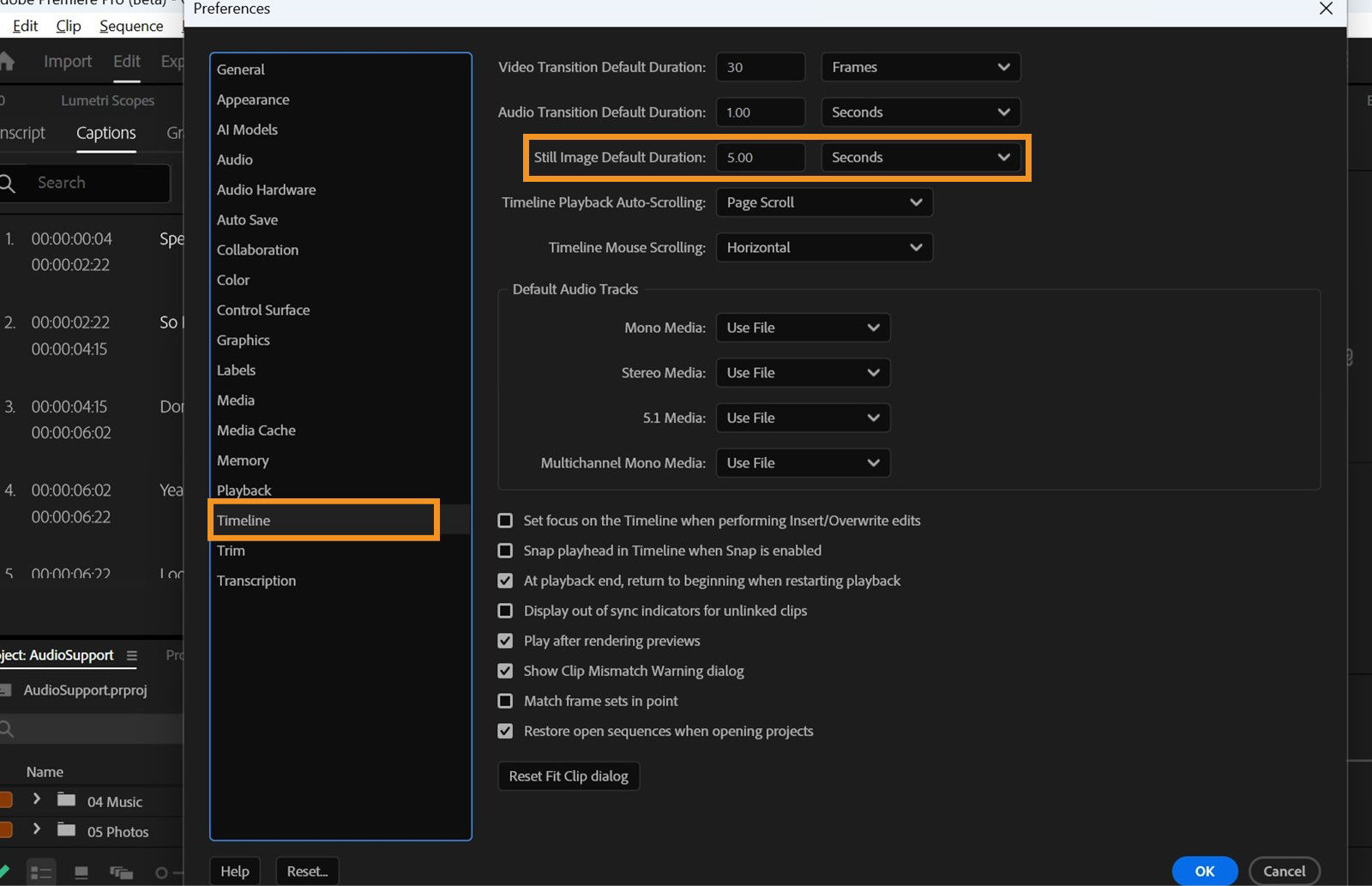The image size is (1372, 886).
Task: Open the Still Image Default Duration units dropdown
Action: point(921,157)
